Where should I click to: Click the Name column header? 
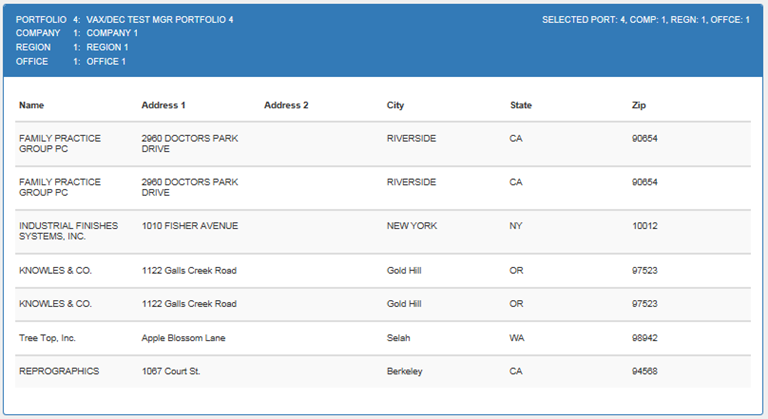click(x=31, y=105)
